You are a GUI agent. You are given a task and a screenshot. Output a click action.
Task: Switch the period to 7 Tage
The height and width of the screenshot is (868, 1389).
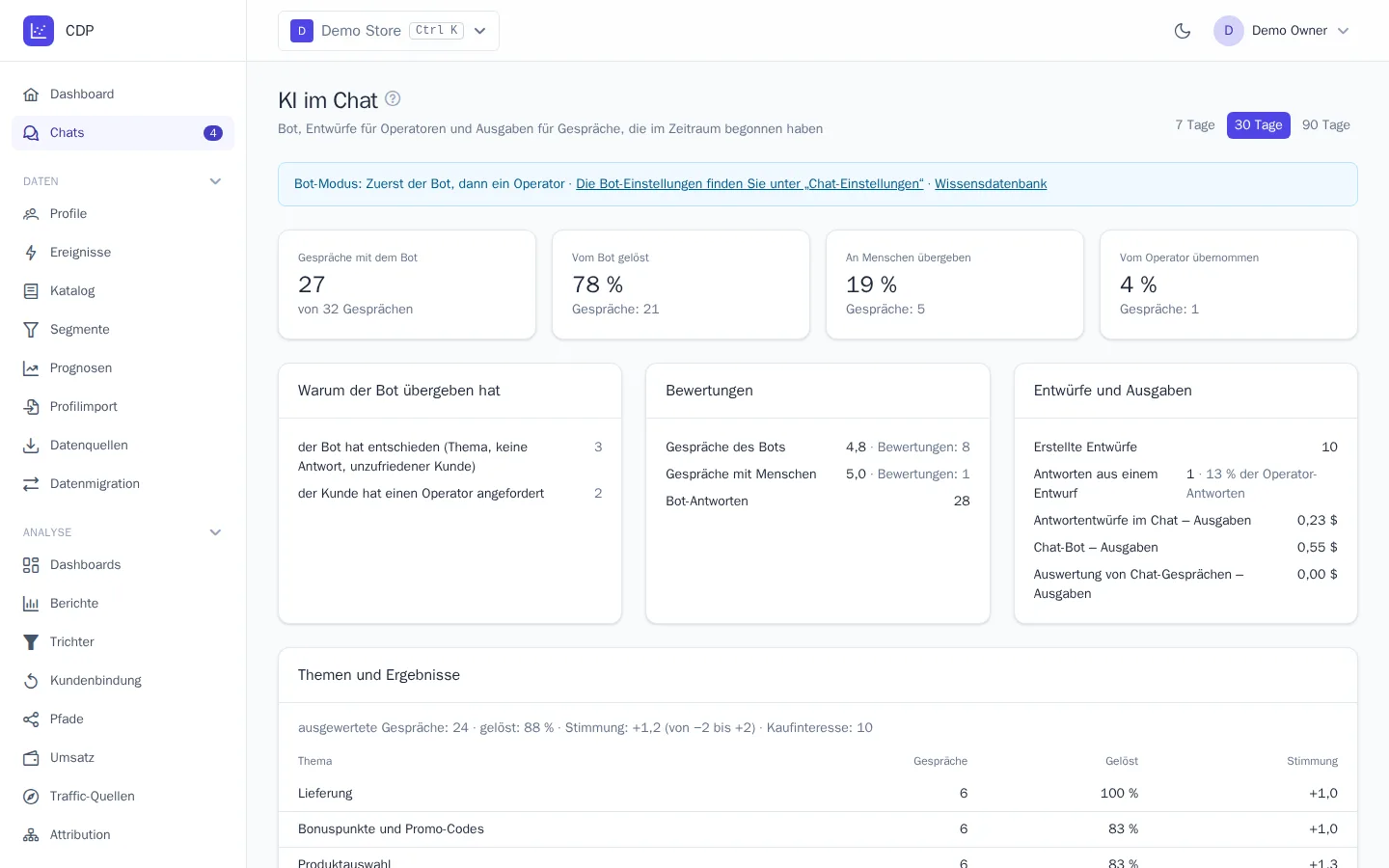click(x=1195, y=125)
